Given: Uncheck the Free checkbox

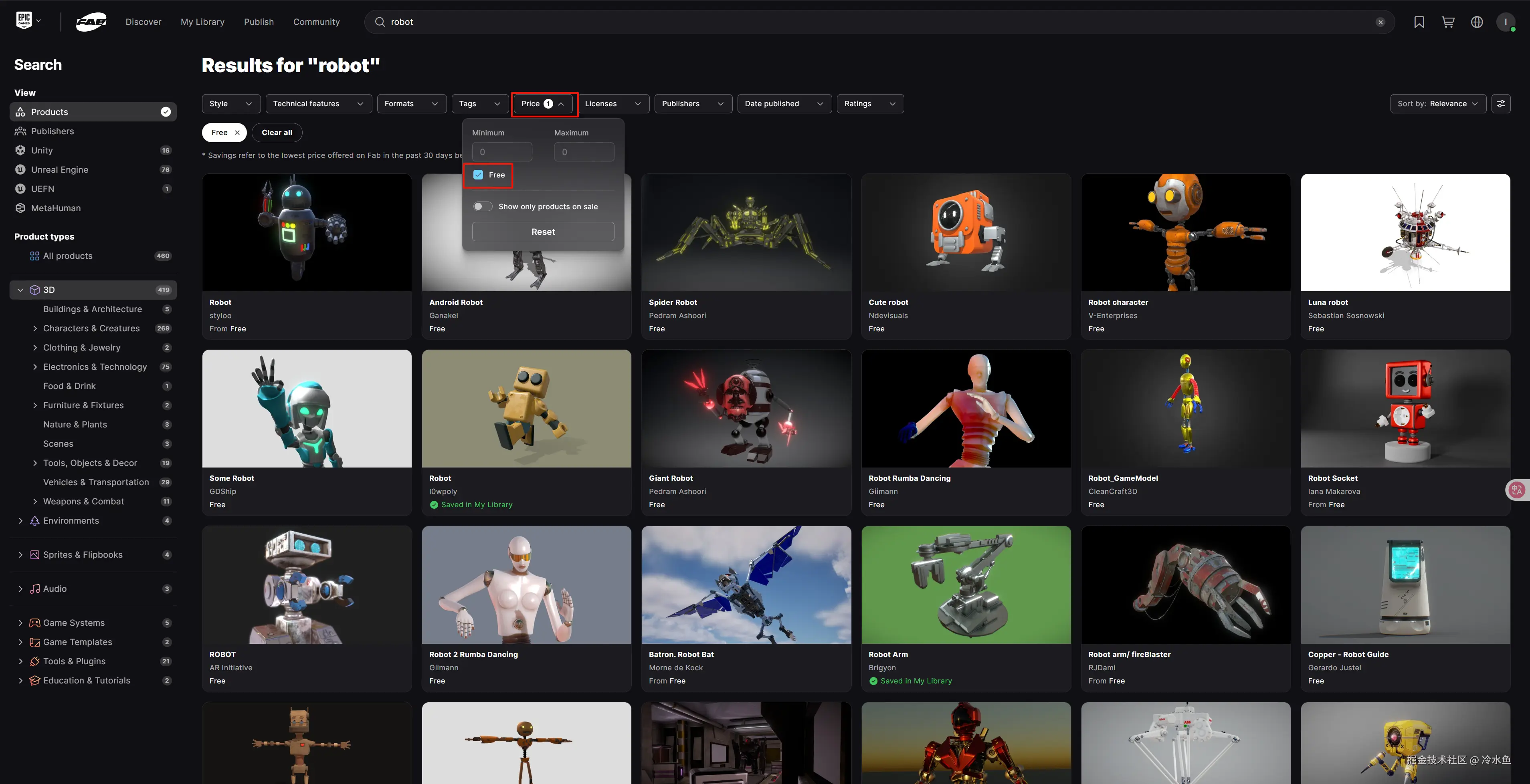Looking at the screenshot, I should [478, 175].
